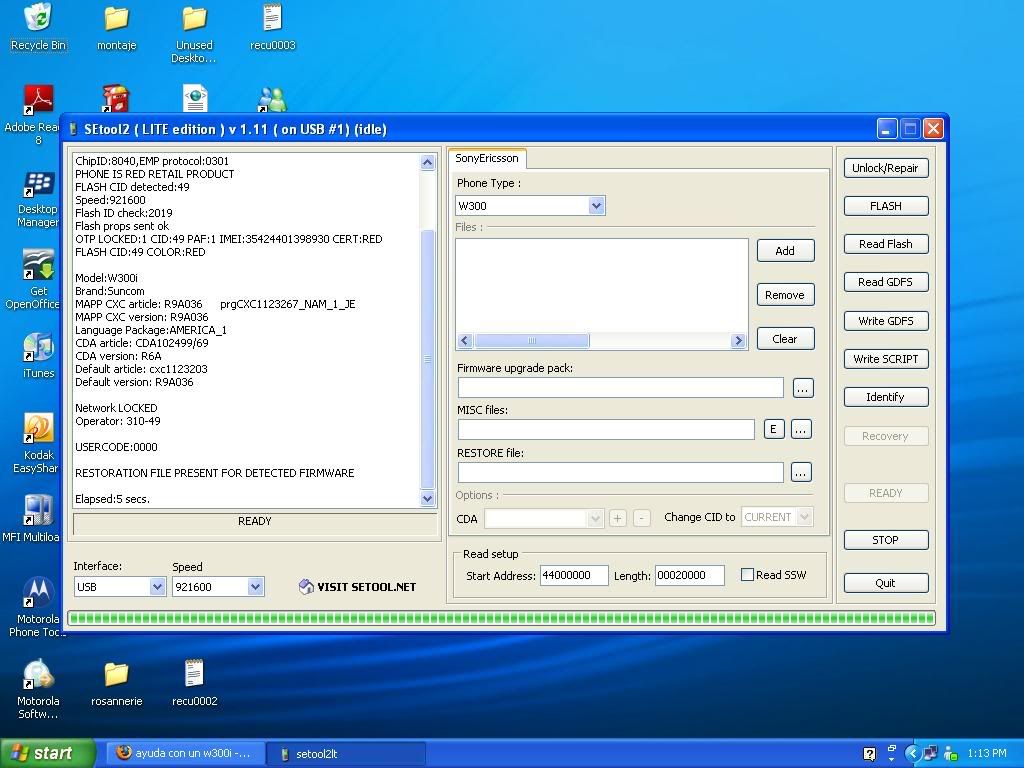Click the Write GDFS button

[x=886, y=321]
